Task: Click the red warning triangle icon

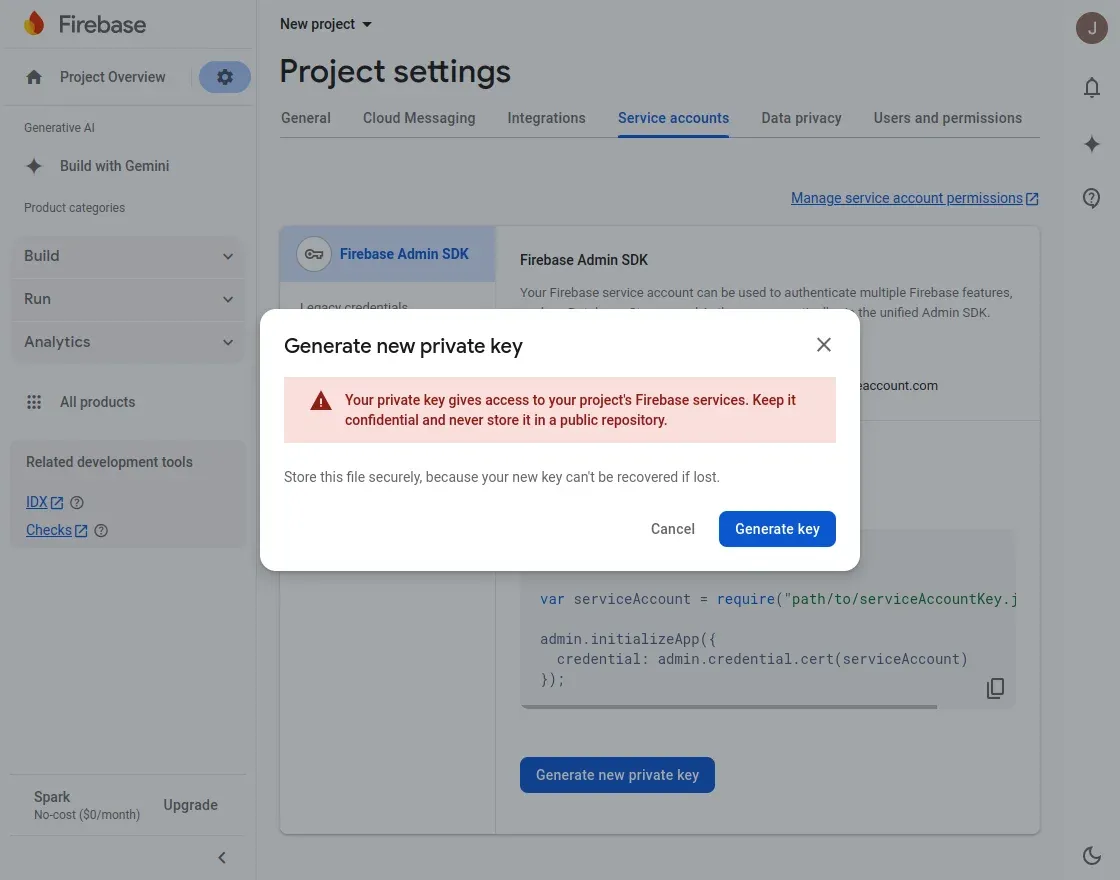Action: 321,401
